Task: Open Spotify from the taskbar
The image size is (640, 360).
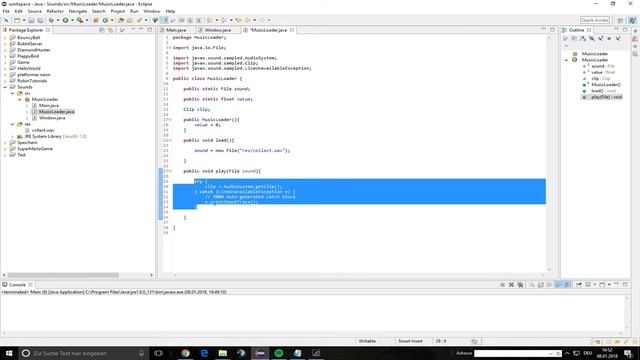Action: coord(279,353)
